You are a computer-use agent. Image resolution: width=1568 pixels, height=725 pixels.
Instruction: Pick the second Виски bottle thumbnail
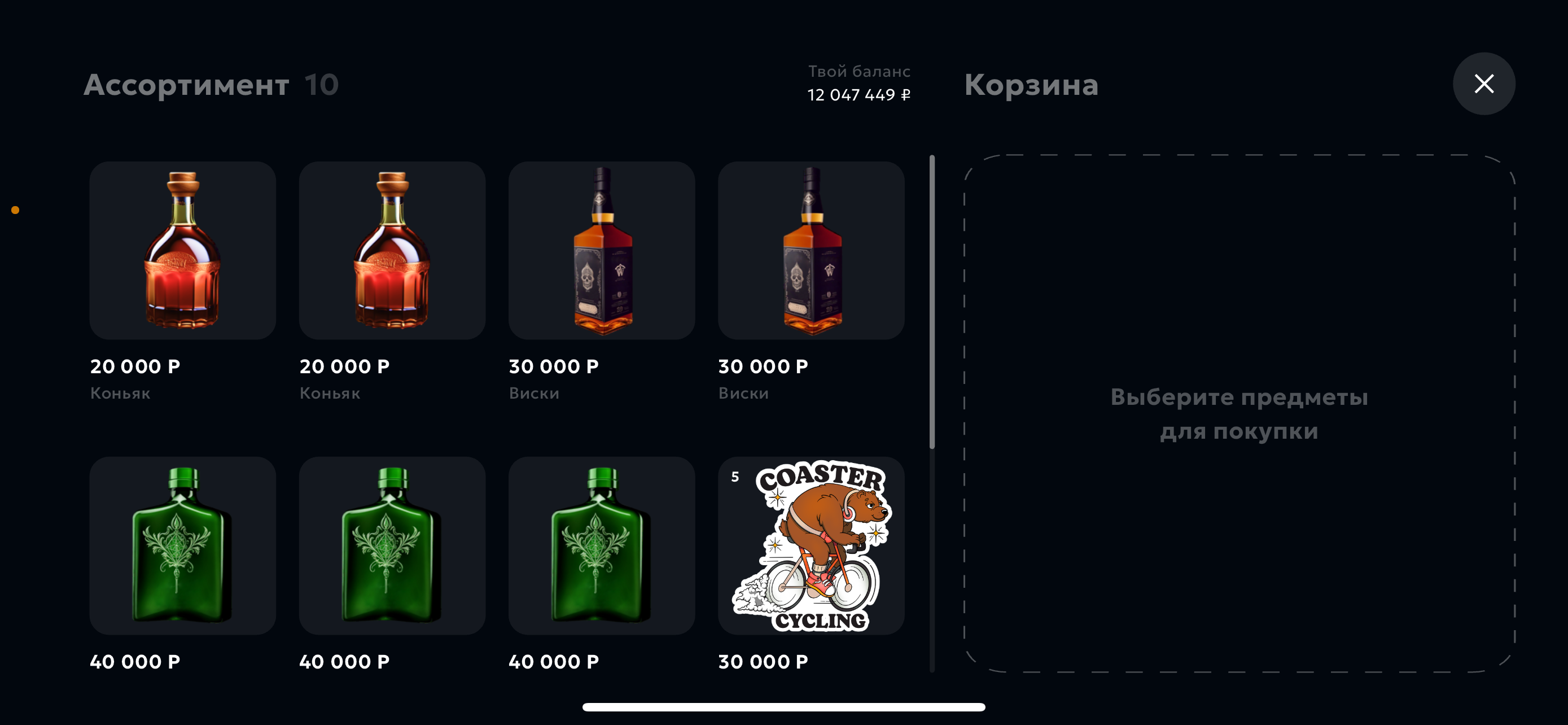point(811,250)
